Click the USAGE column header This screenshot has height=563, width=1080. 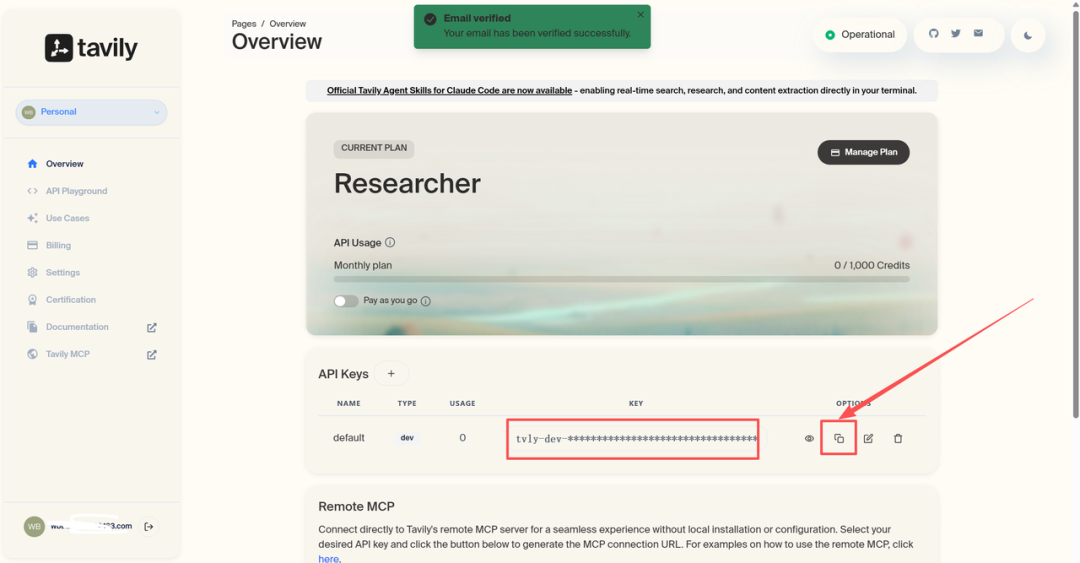[x=462, y=403]
